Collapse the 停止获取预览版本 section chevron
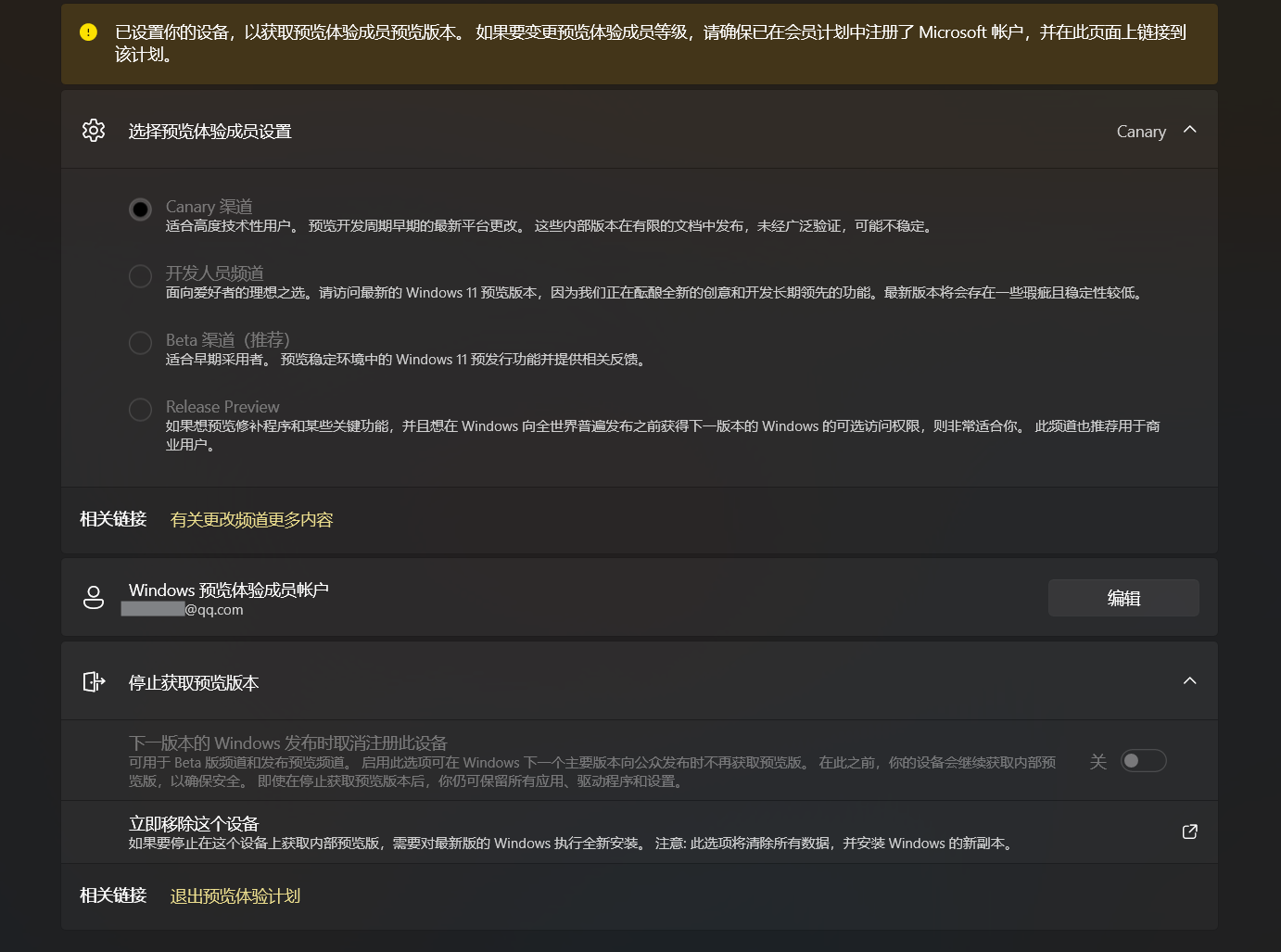Screen dimensions: 1281x952 tap(1190, 681)
